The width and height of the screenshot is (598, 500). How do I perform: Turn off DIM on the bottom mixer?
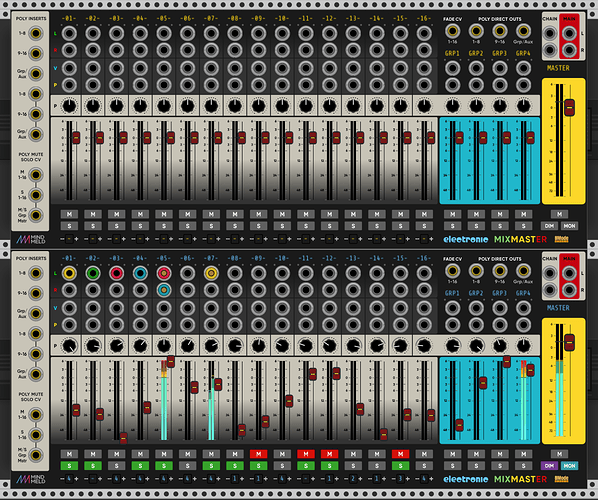pyautogui.click(x=549, y=466)
